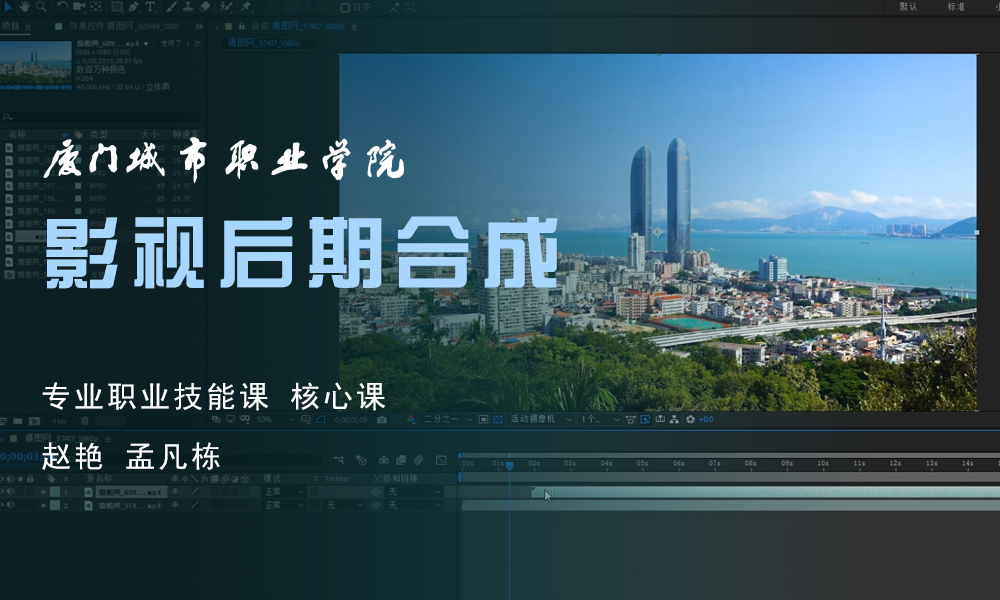Enable frame blending for the timeline
Screen dimensions: 1000x600
pos(401,460)
